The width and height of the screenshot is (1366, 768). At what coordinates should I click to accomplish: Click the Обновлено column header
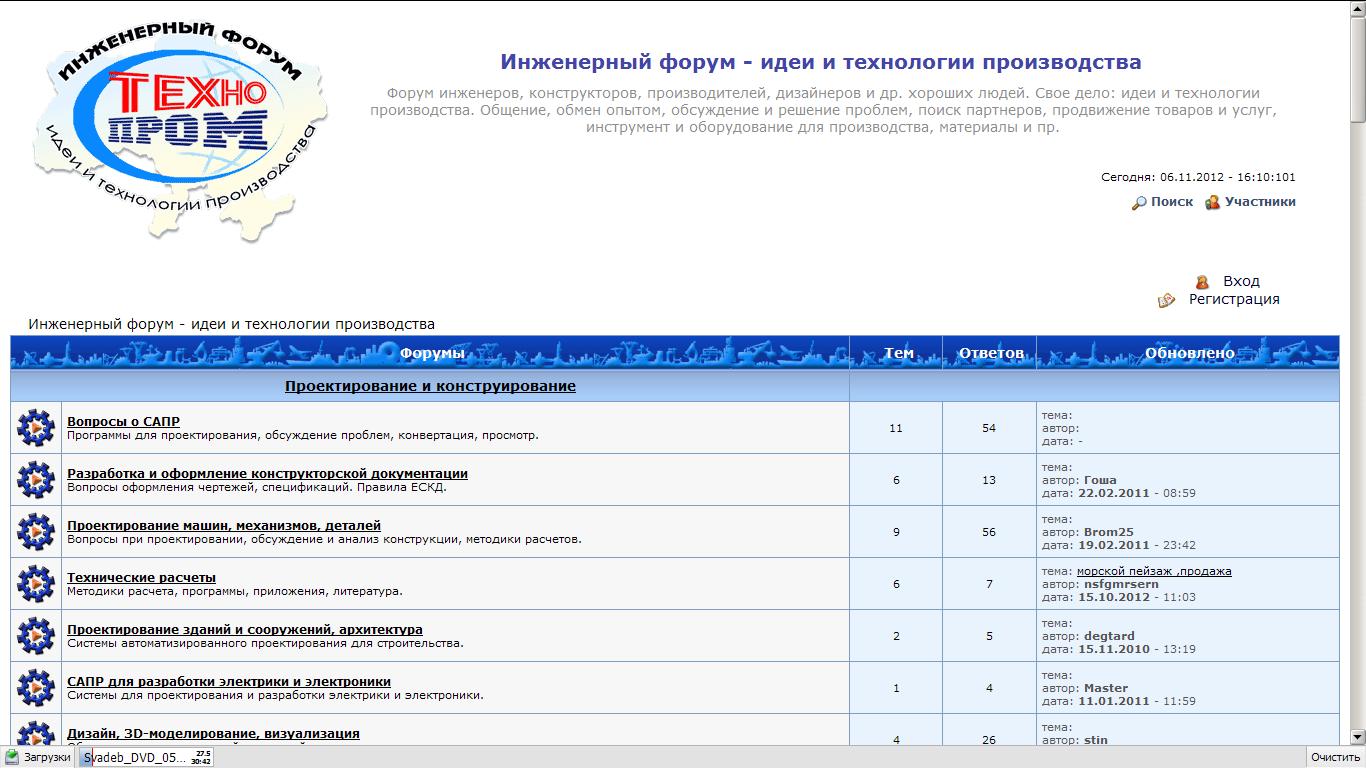click(1190, 353)
